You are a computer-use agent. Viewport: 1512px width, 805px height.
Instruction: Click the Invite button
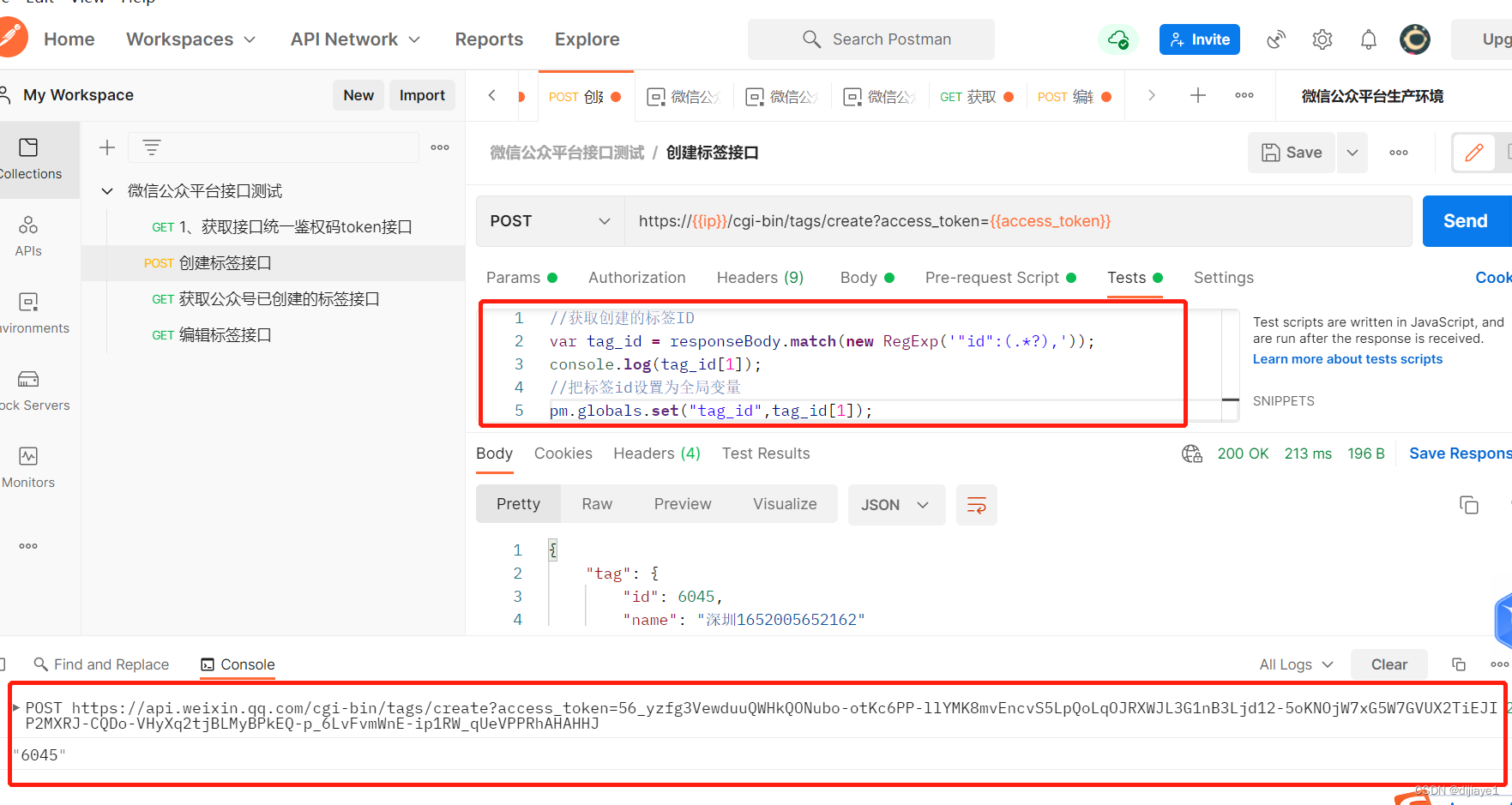1200,39
